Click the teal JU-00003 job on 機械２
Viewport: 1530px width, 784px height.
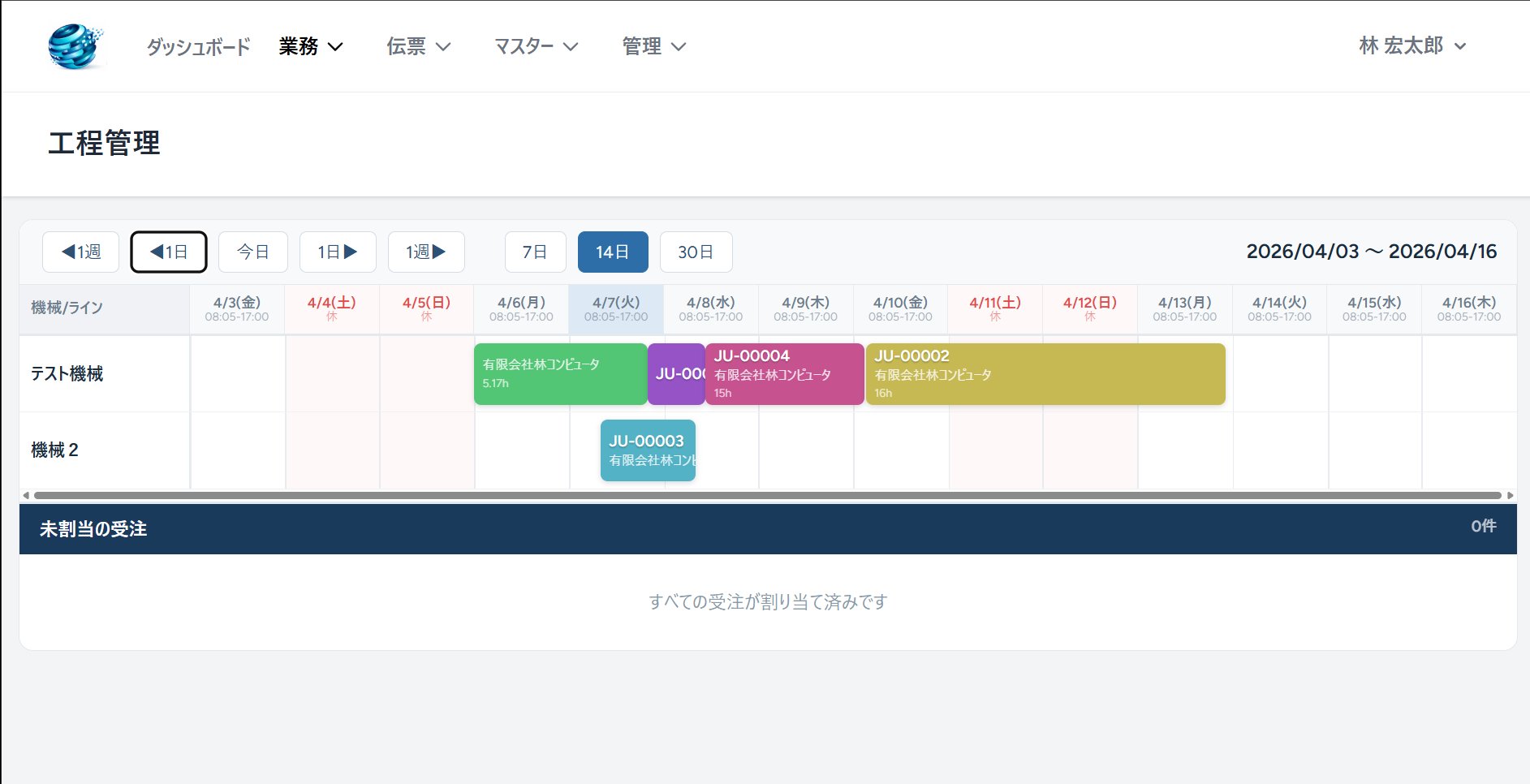(648, 450)
